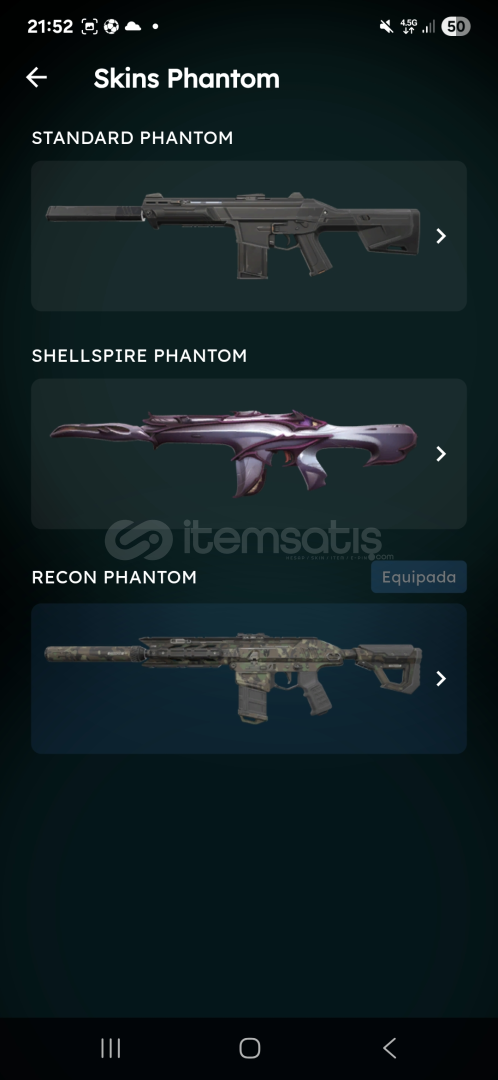Tap the Skins Phantom page title
The height and width of the screenshot is (1080, 498).
point(187,79)
